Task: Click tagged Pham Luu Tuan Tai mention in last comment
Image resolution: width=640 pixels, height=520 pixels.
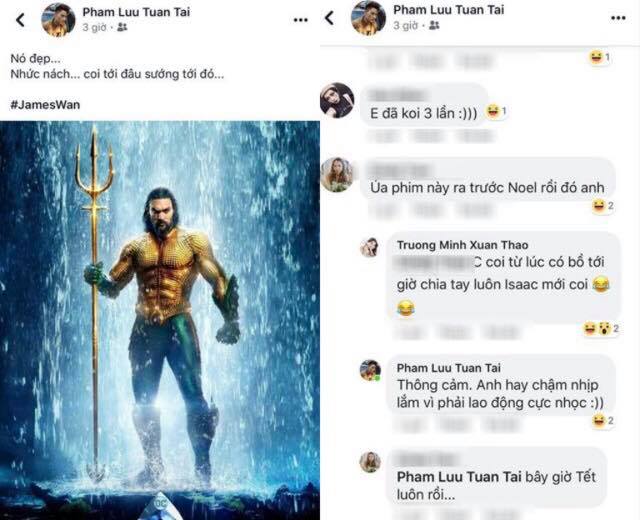Action: coord(459,477)
